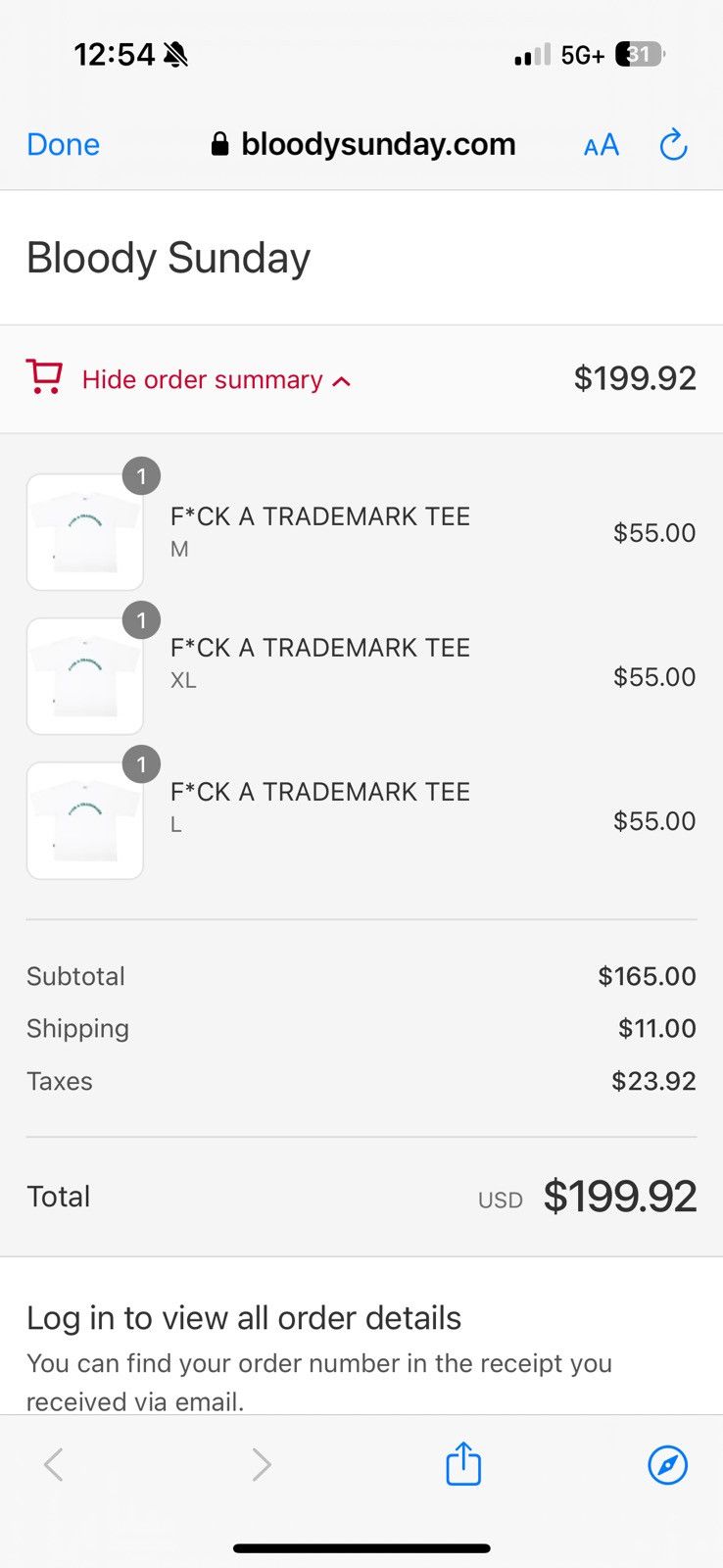
Task: Tap the chevron next to Hide order summary
Action: coord(341,381)
